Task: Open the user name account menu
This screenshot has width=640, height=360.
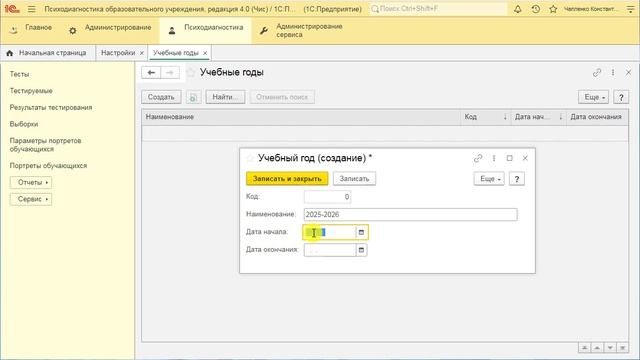Action: [x=591, y=9]
